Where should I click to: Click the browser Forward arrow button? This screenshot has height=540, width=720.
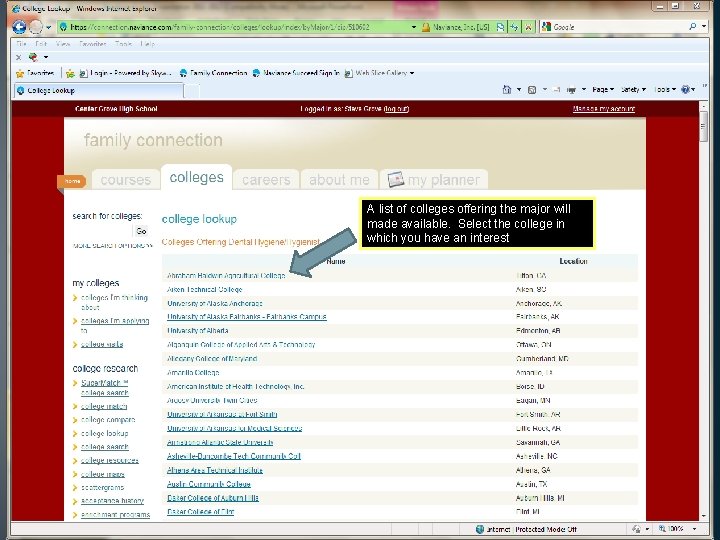click(x=36, y=27)
